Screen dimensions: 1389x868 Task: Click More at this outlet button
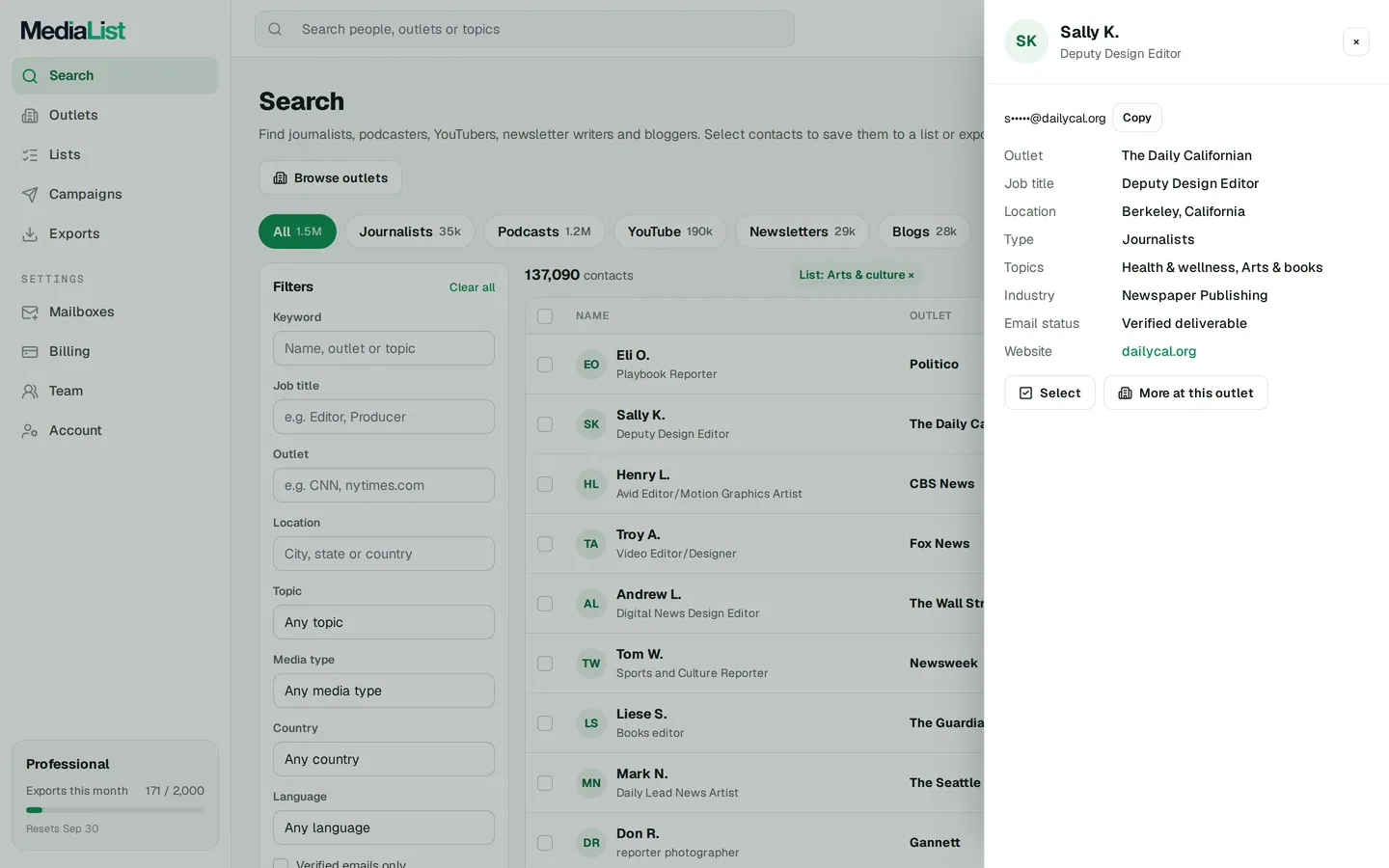point(1185,393)
